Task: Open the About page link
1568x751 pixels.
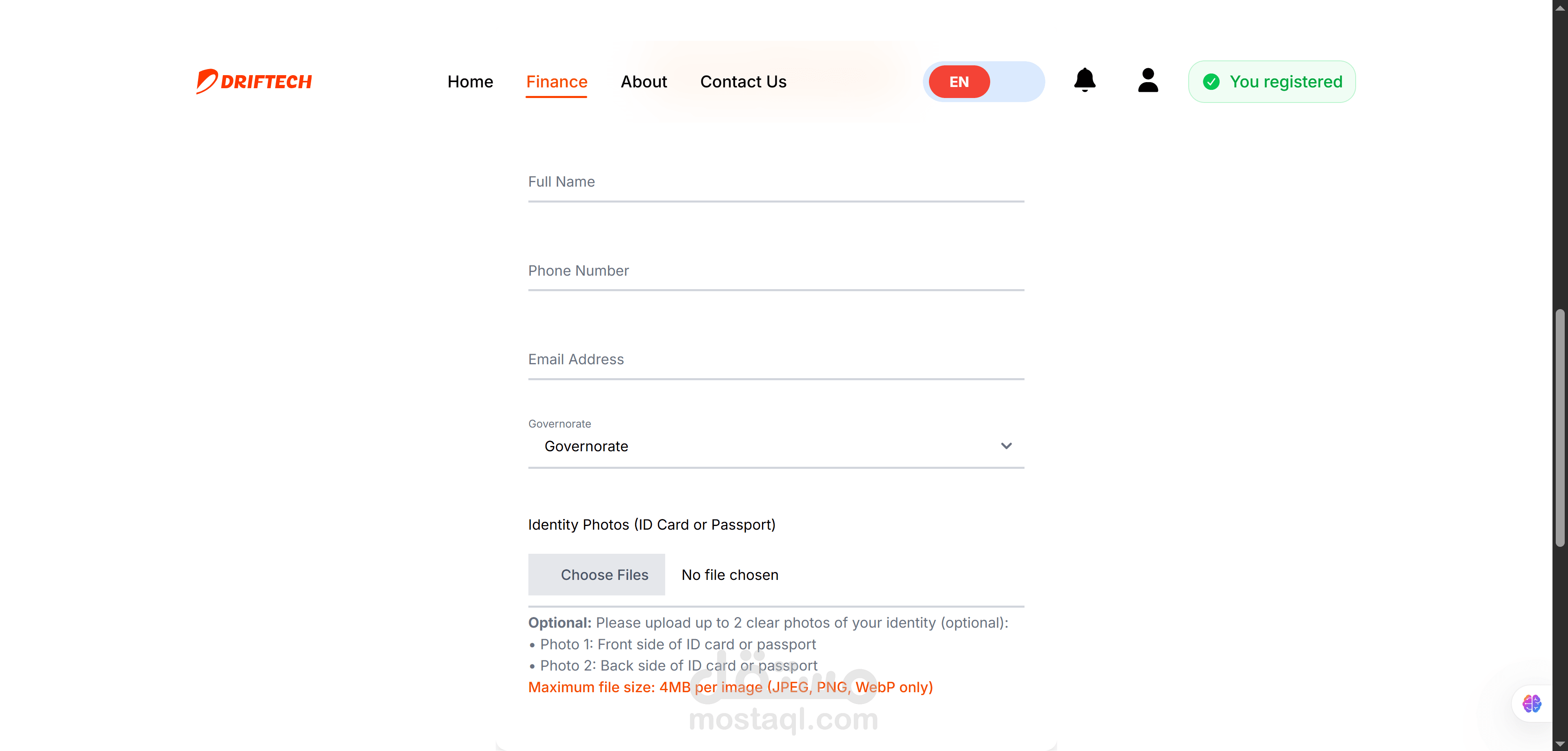Action: pos(644,82)
